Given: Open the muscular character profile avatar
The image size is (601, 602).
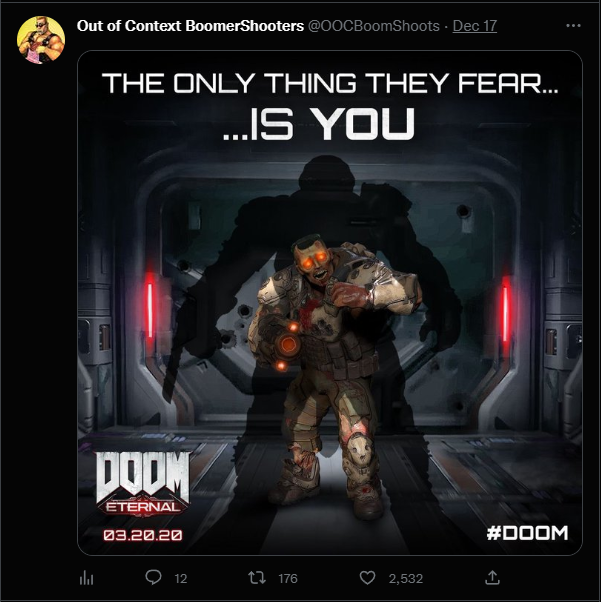Looking at the screenshot, I should coord(41,40).
